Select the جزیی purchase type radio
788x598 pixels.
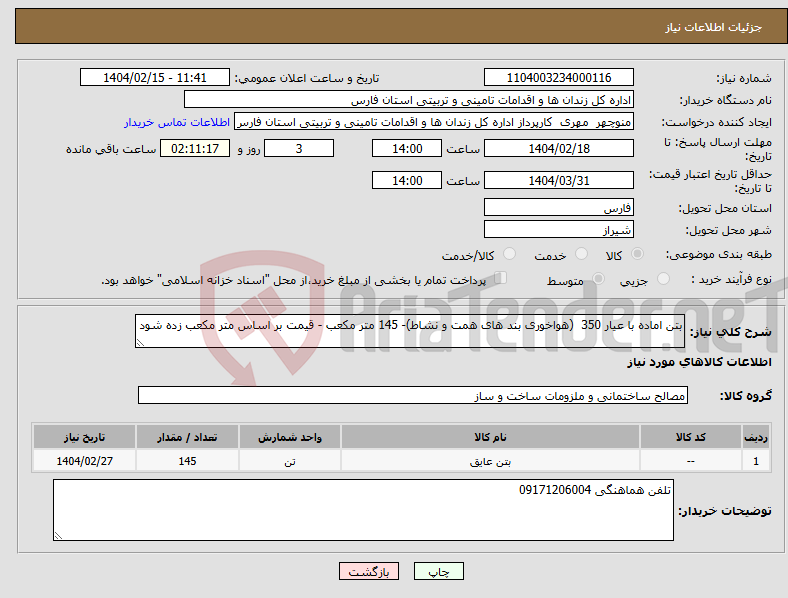pyautogui.click(x=663, y=278)
